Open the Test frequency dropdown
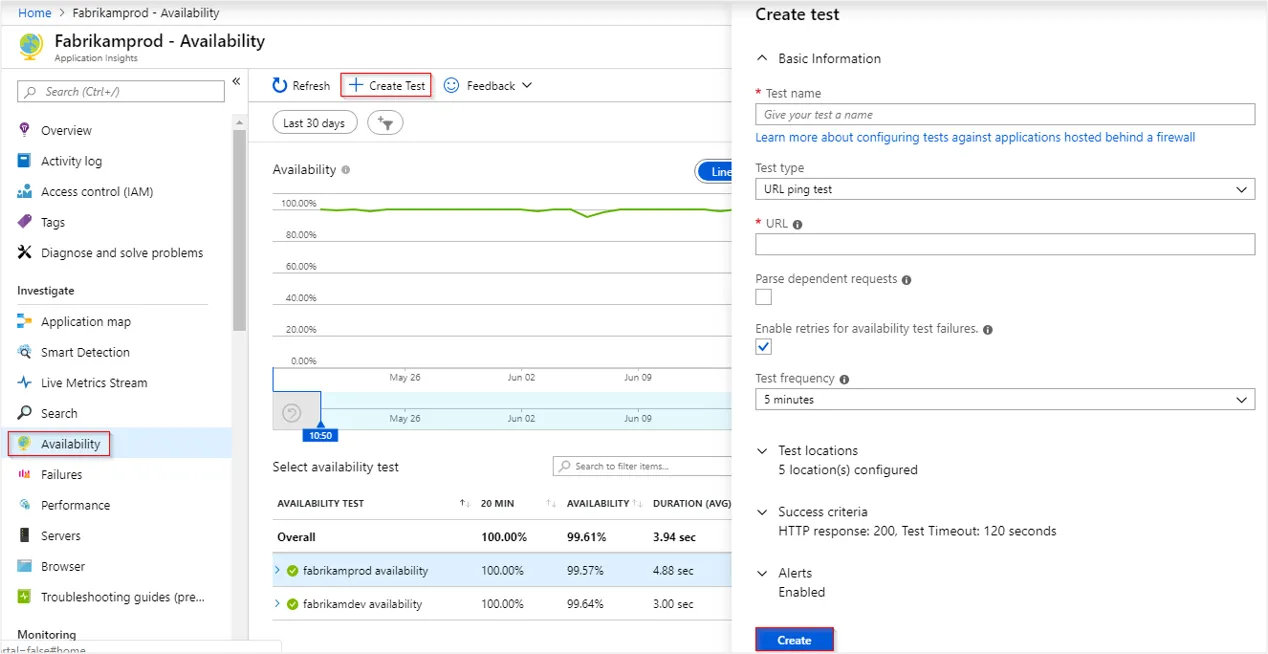1268x654 pixels. (1004, 400)
